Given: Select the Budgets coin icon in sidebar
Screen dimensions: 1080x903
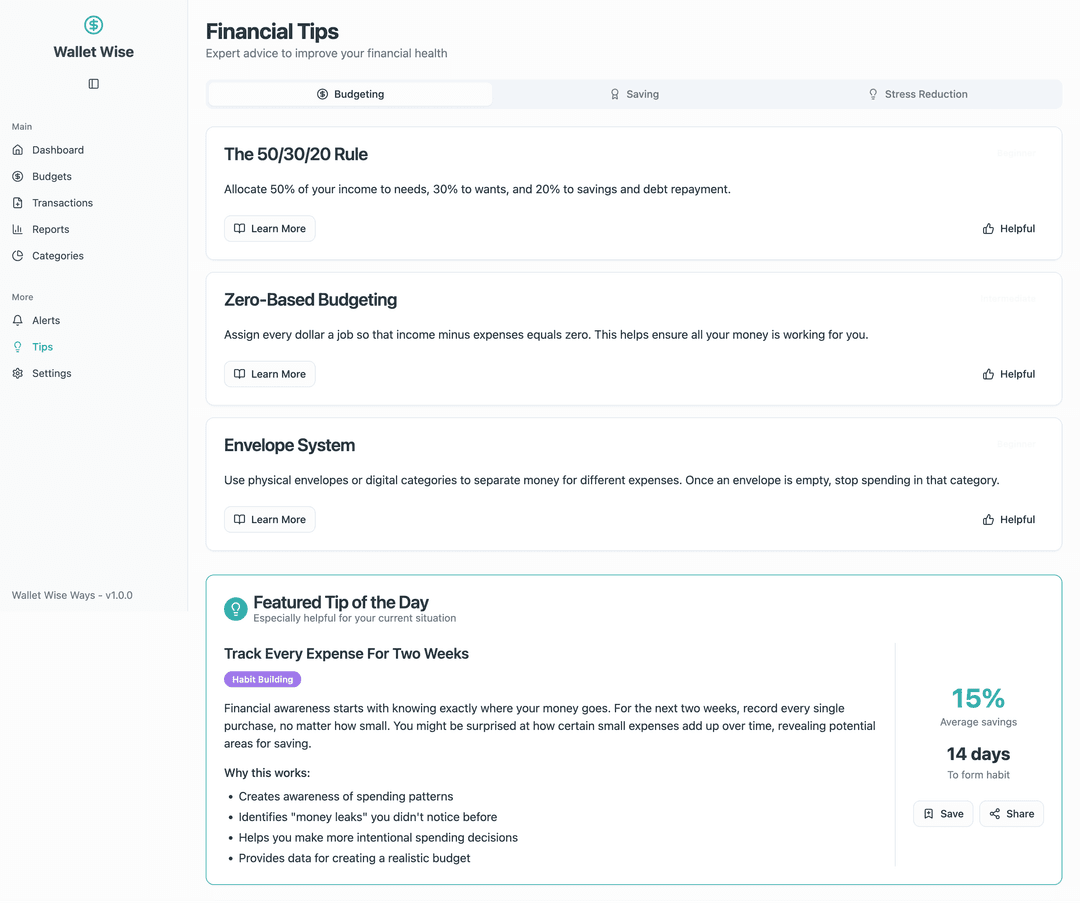Looking at the screenshot, I should click(x=18, y=176).
